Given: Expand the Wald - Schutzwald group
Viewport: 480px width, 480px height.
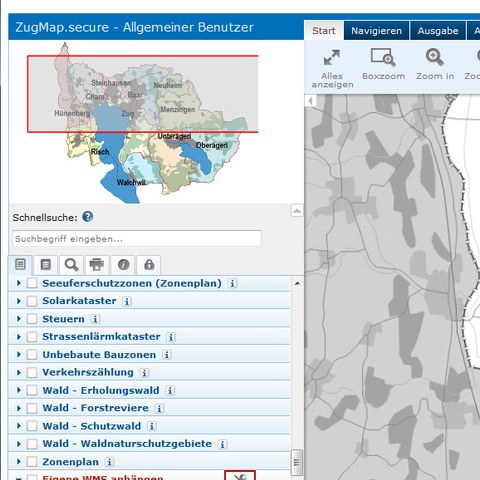Looking at the screenshot, I should point(19,426).
